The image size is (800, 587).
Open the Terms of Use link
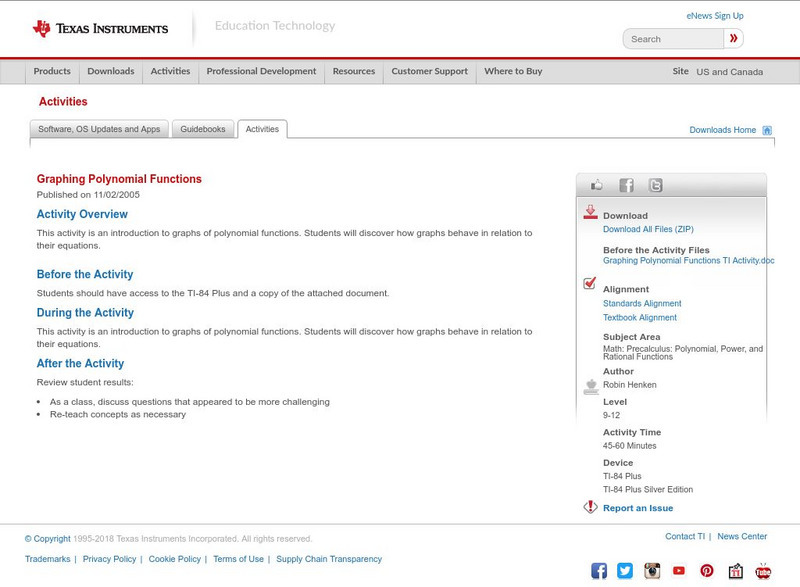pyautogui.click(x=238, y=559)
